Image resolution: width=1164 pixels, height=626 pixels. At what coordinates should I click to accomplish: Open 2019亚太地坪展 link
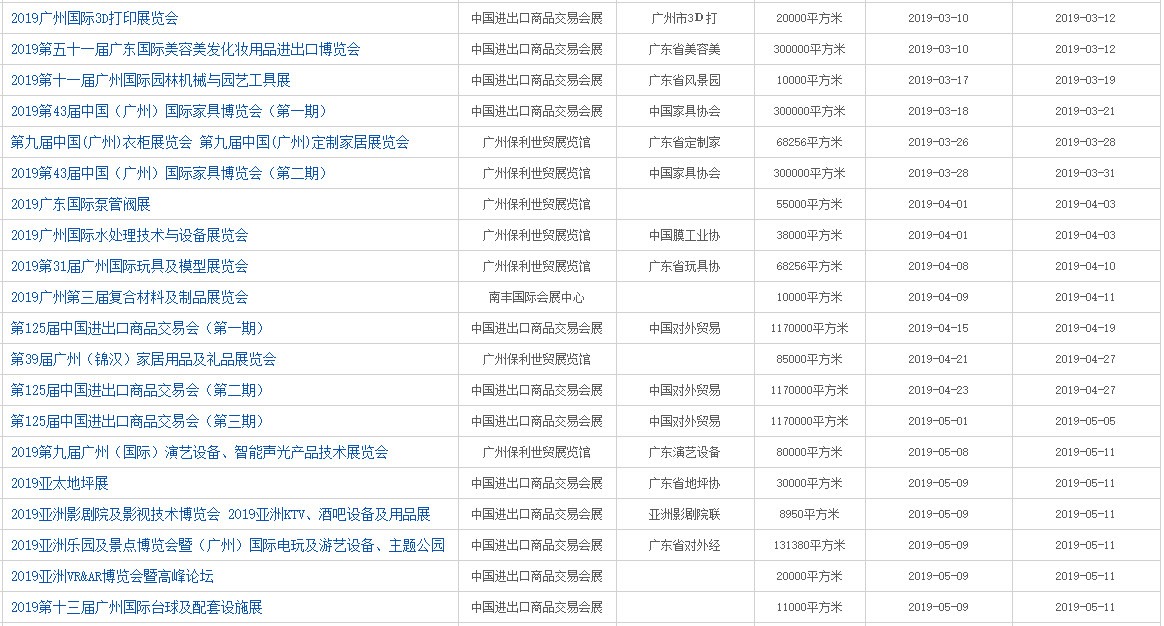pos(59,483)
